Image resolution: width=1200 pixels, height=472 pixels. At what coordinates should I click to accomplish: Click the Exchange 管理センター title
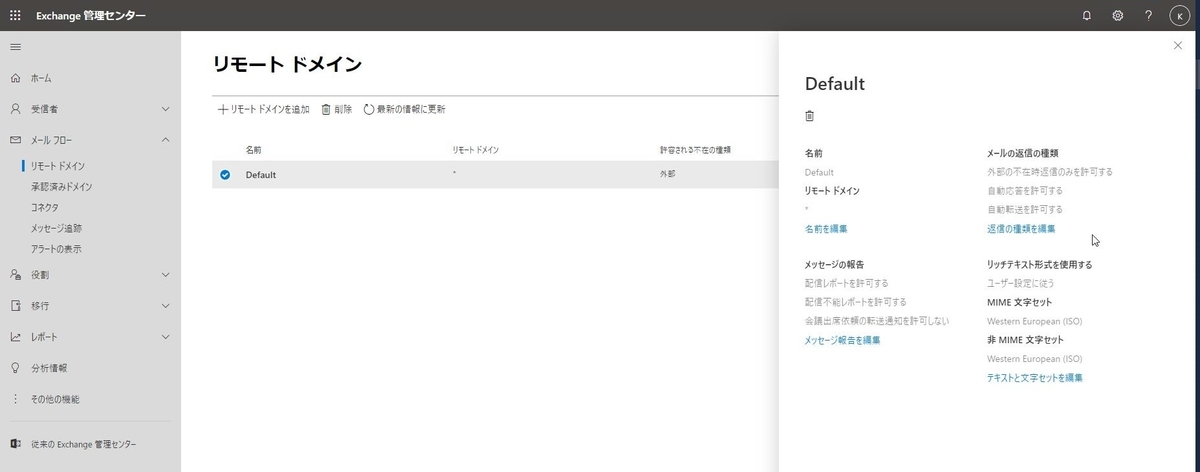[x=91, y=16]
